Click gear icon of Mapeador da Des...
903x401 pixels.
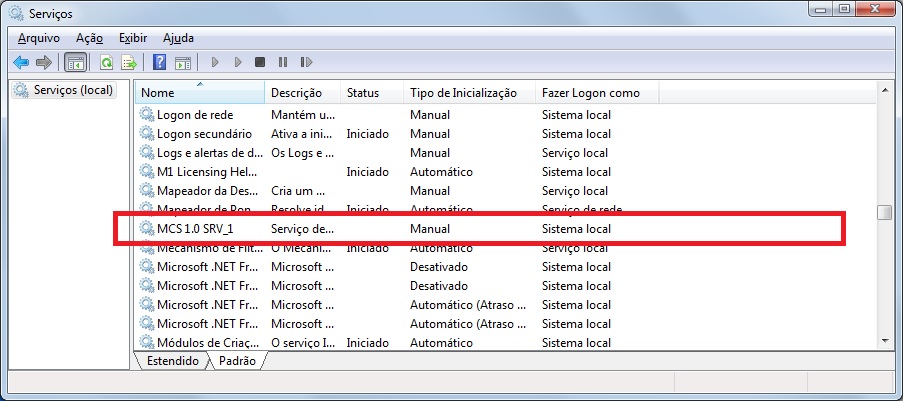tap(147, 191)
